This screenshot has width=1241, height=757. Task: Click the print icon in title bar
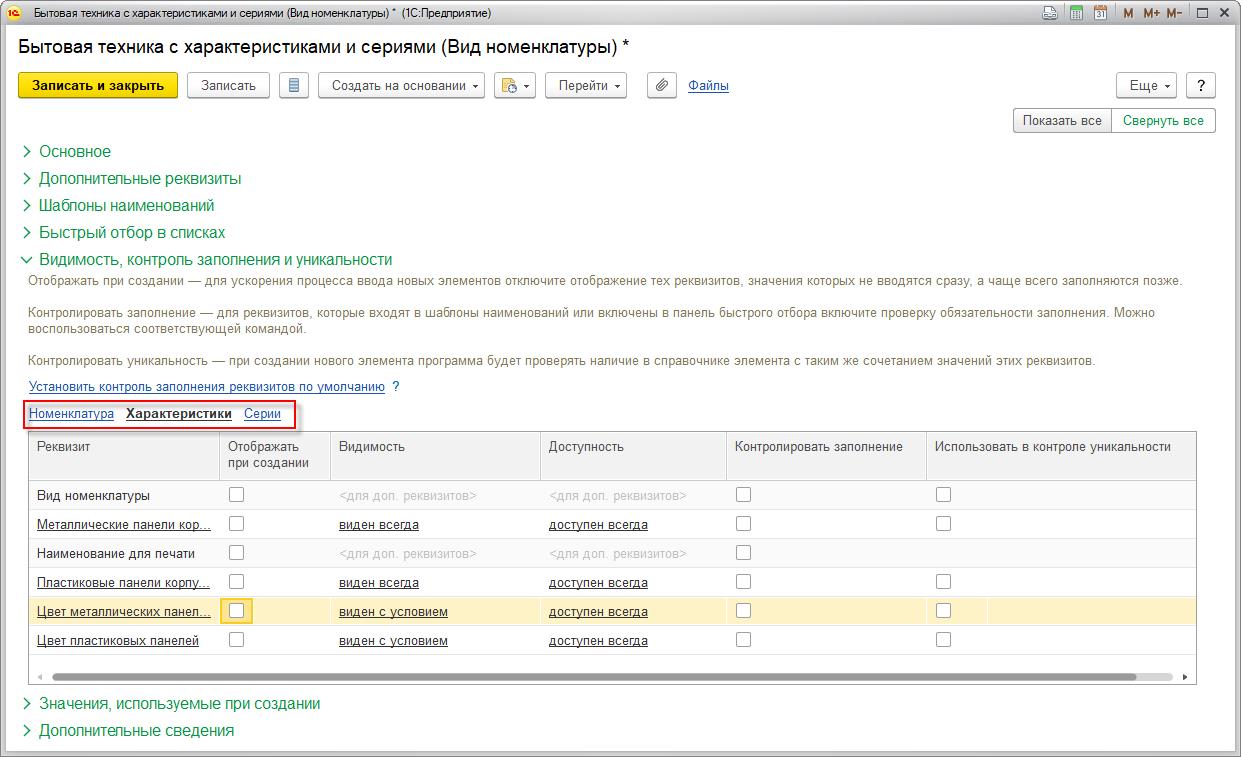[x=1050, y=13]
